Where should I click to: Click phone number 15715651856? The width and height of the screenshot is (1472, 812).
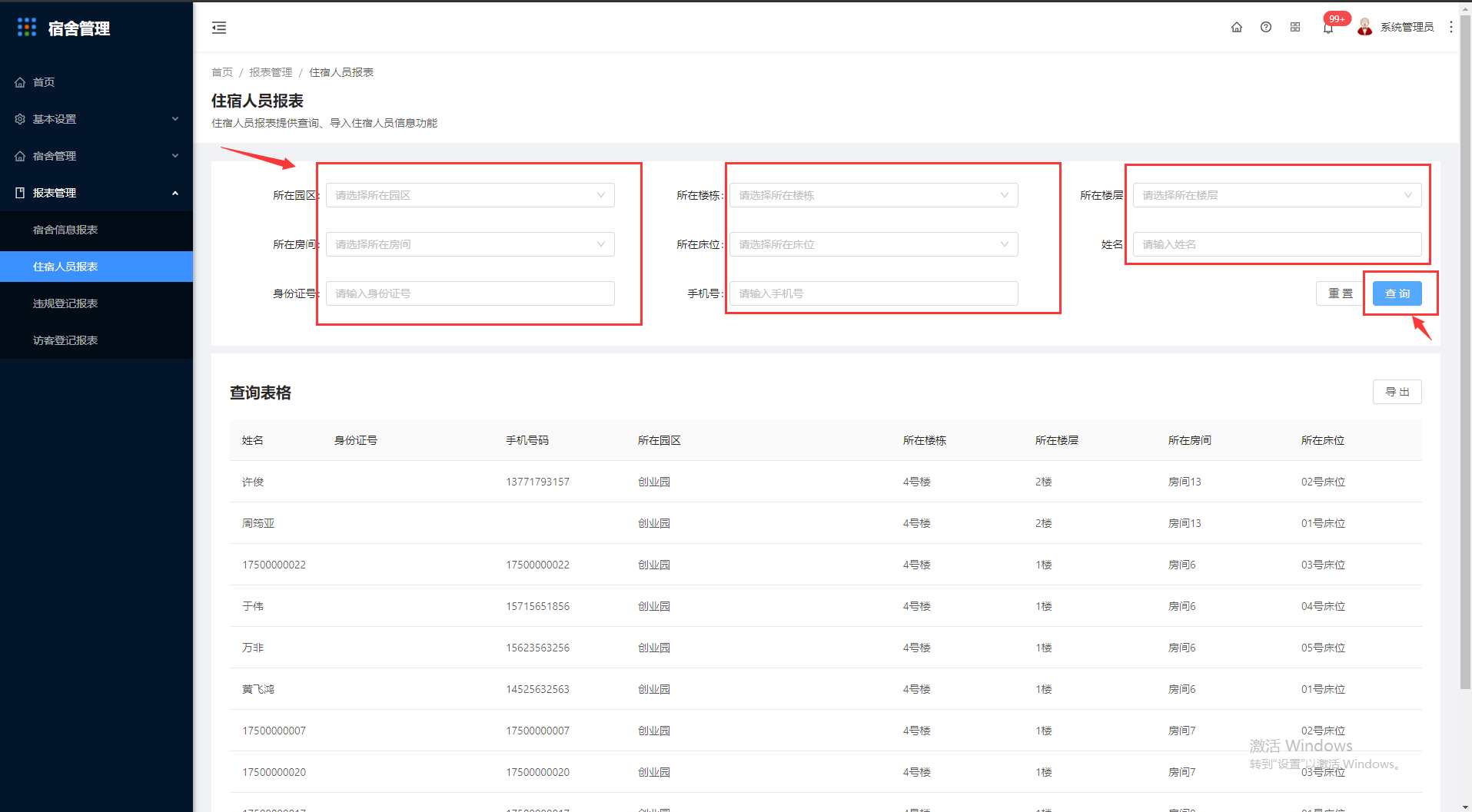[x=538, y=606]
